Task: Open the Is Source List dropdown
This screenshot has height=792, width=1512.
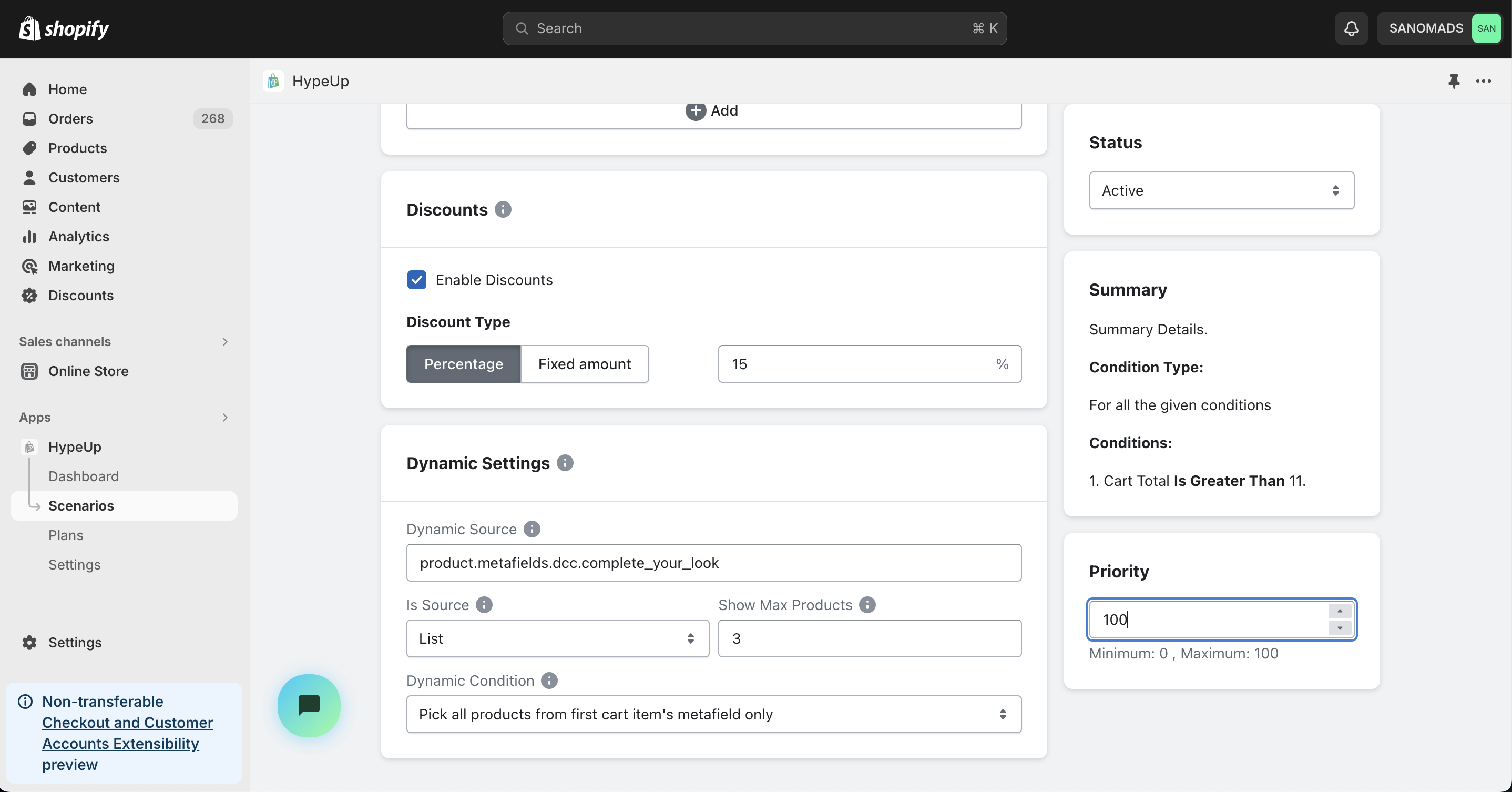Action: [557, 638]
